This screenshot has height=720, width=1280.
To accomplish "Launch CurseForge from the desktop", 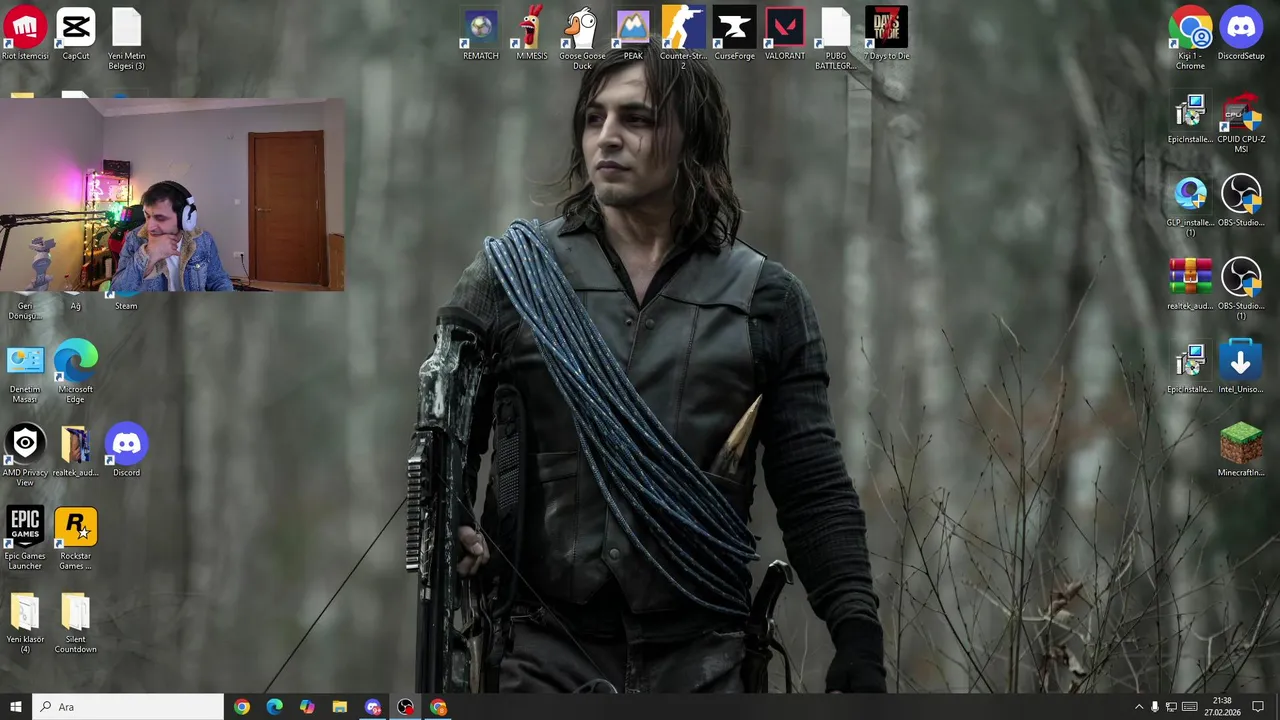I will (x=734, y=34).
